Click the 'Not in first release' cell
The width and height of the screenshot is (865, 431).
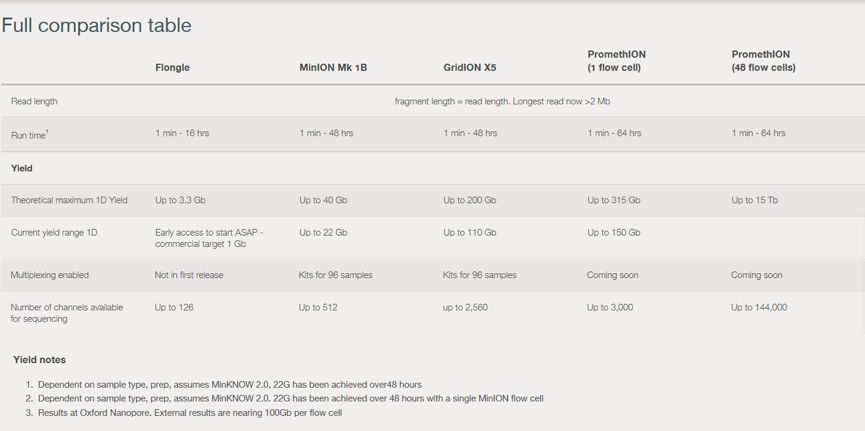coord(189,275)
